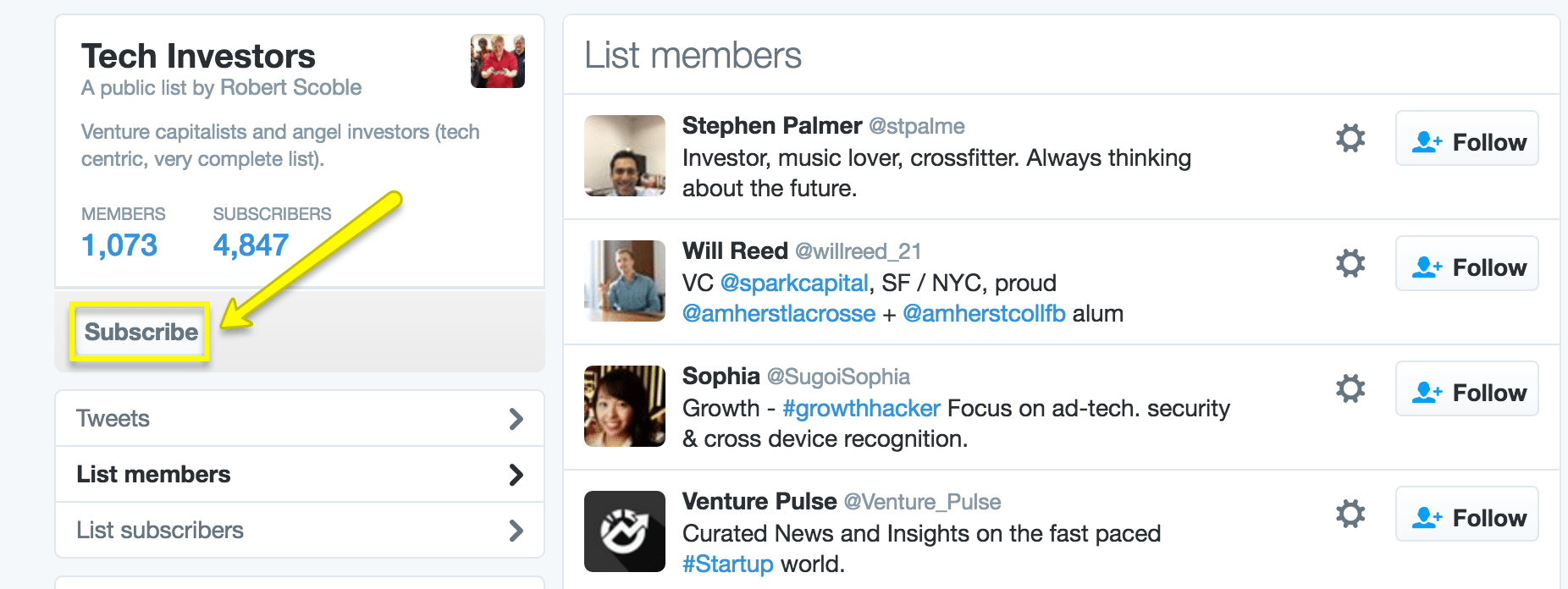Open the @sparkcapital mention link
The width and height of the screenshot is (1568, 589).
coord(794,283)
